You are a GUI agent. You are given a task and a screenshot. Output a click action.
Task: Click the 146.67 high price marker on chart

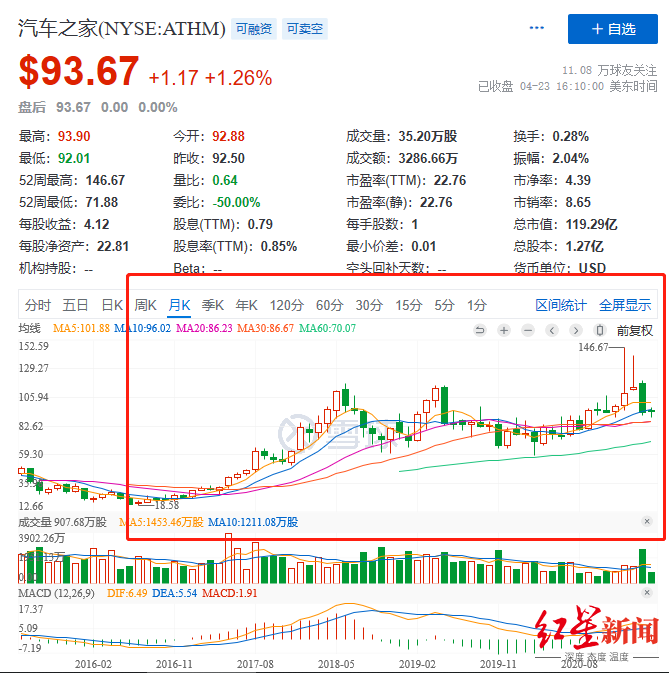[x=593, y=347]
